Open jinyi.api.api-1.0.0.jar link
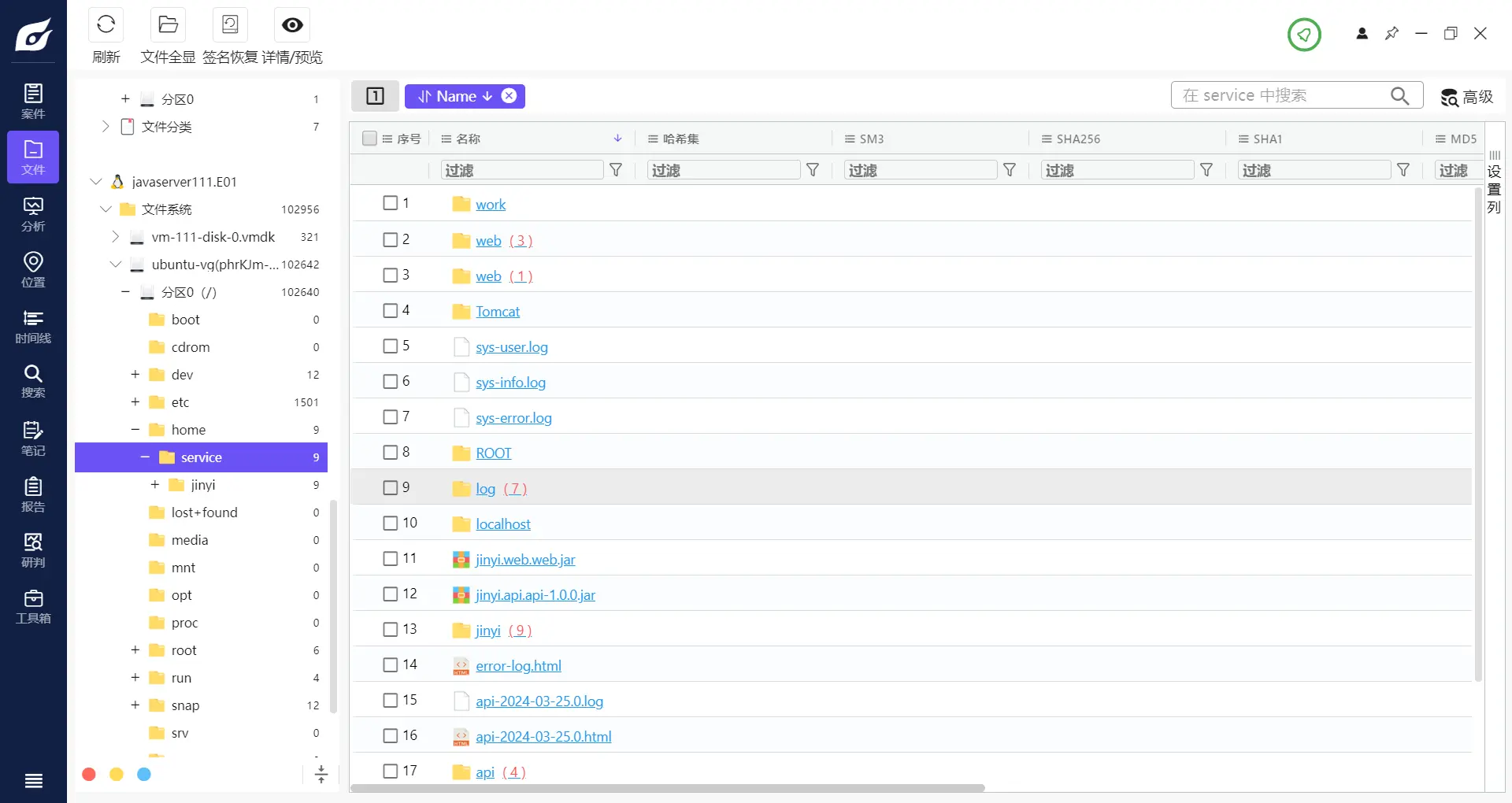1512x803 pixels. [x=535, y=594]
